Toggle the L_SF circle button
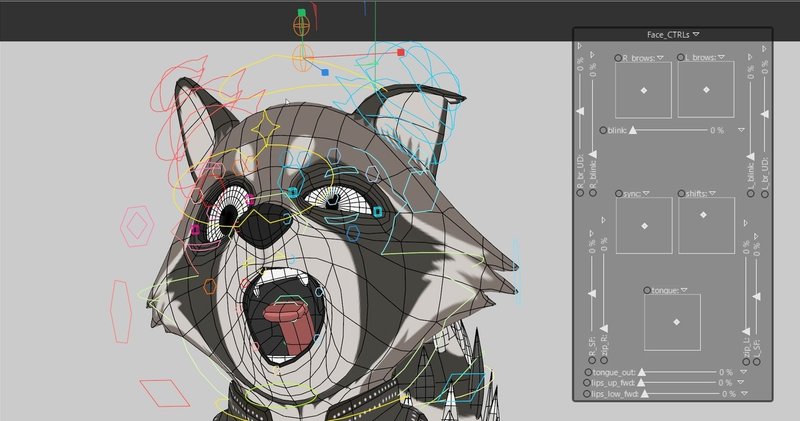The width and height of the screenshot is (800, 421). click(x=757, y=361)
